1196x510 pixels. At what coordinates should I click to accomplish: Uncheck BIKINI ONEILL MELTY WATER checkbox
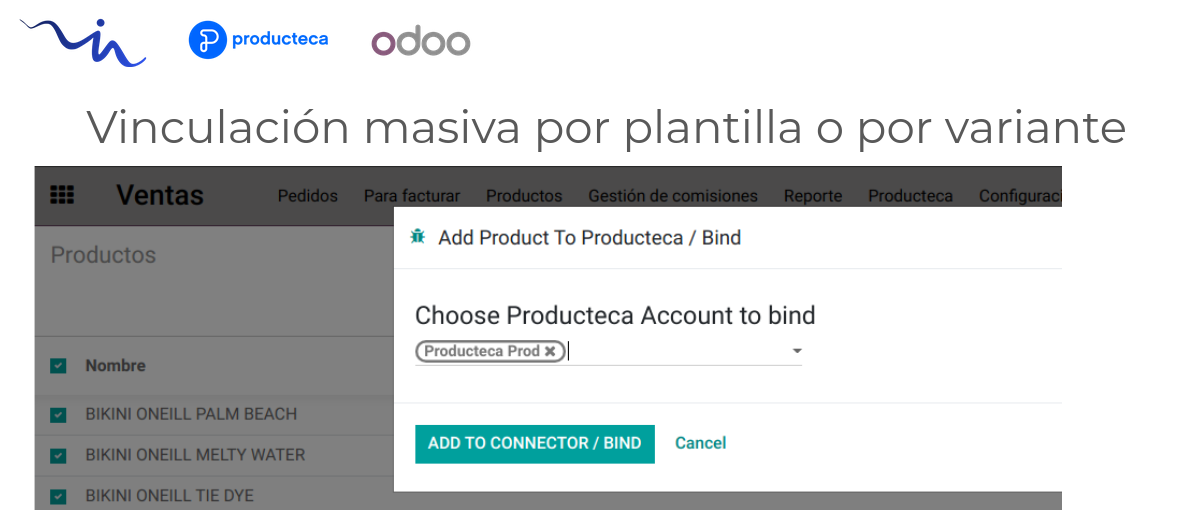(58, 456)
